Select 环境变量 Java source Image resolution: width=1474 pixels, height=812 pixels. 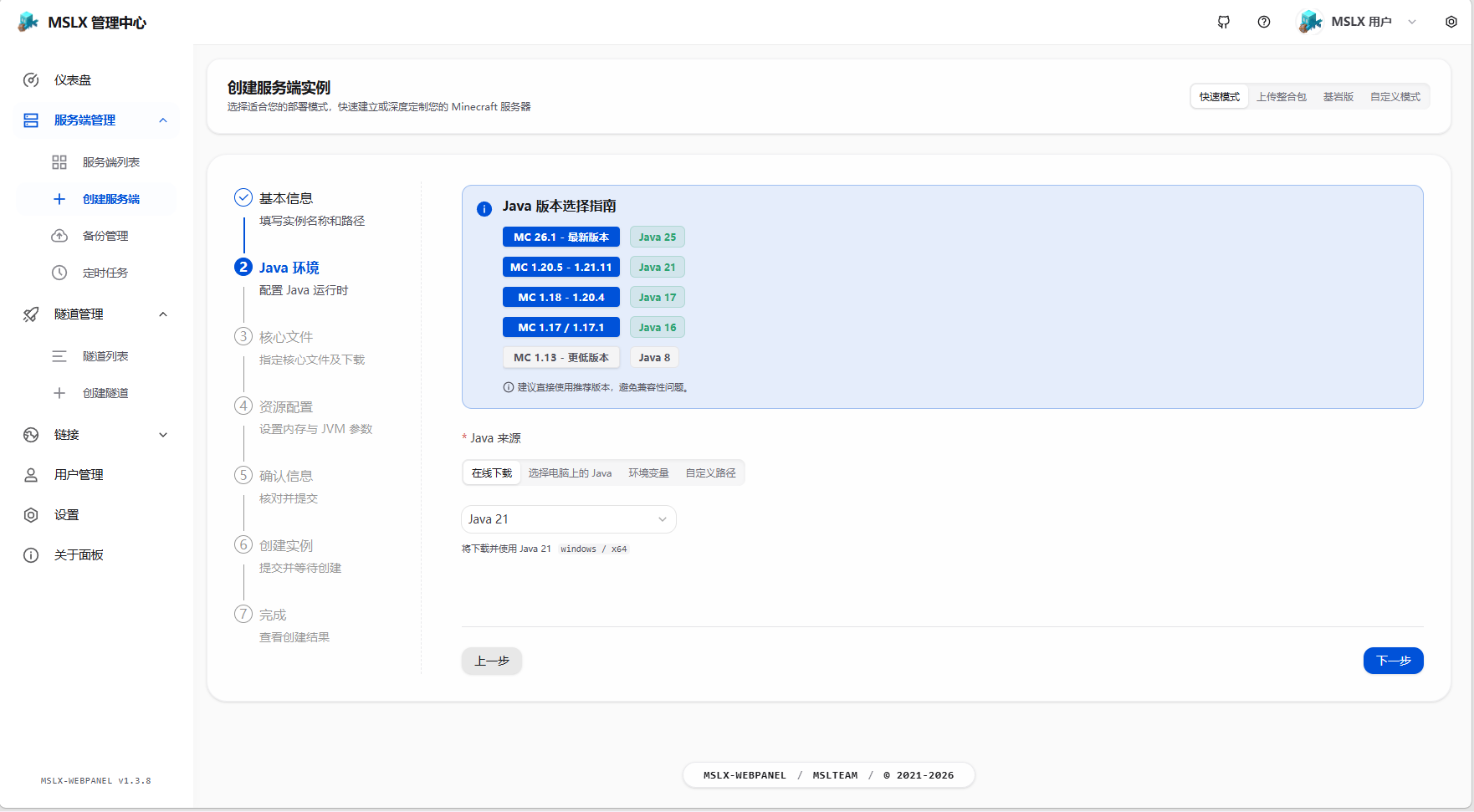(x=649, y=473)
